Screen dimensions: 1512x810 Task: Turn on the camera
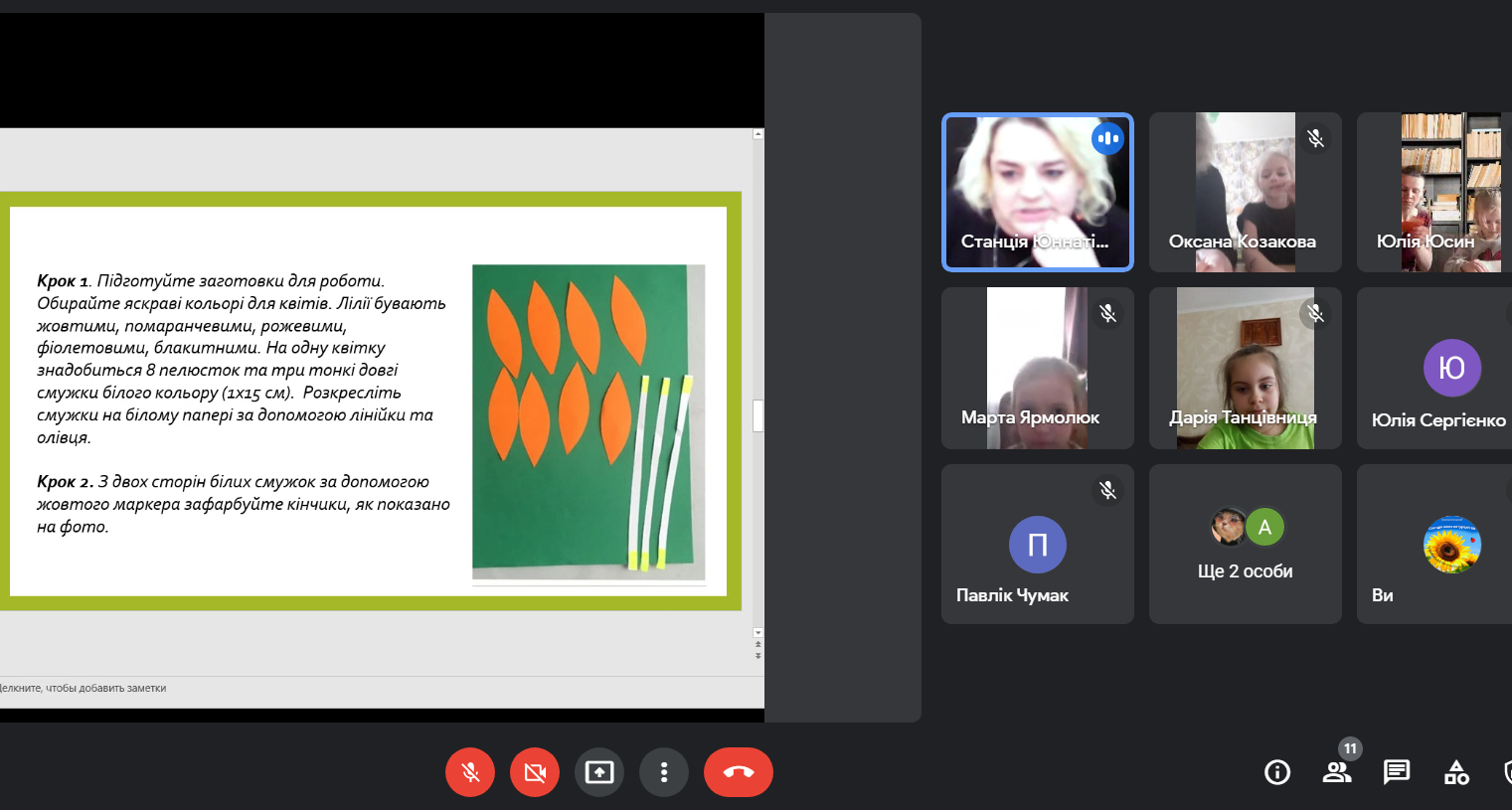click(535, 772)
